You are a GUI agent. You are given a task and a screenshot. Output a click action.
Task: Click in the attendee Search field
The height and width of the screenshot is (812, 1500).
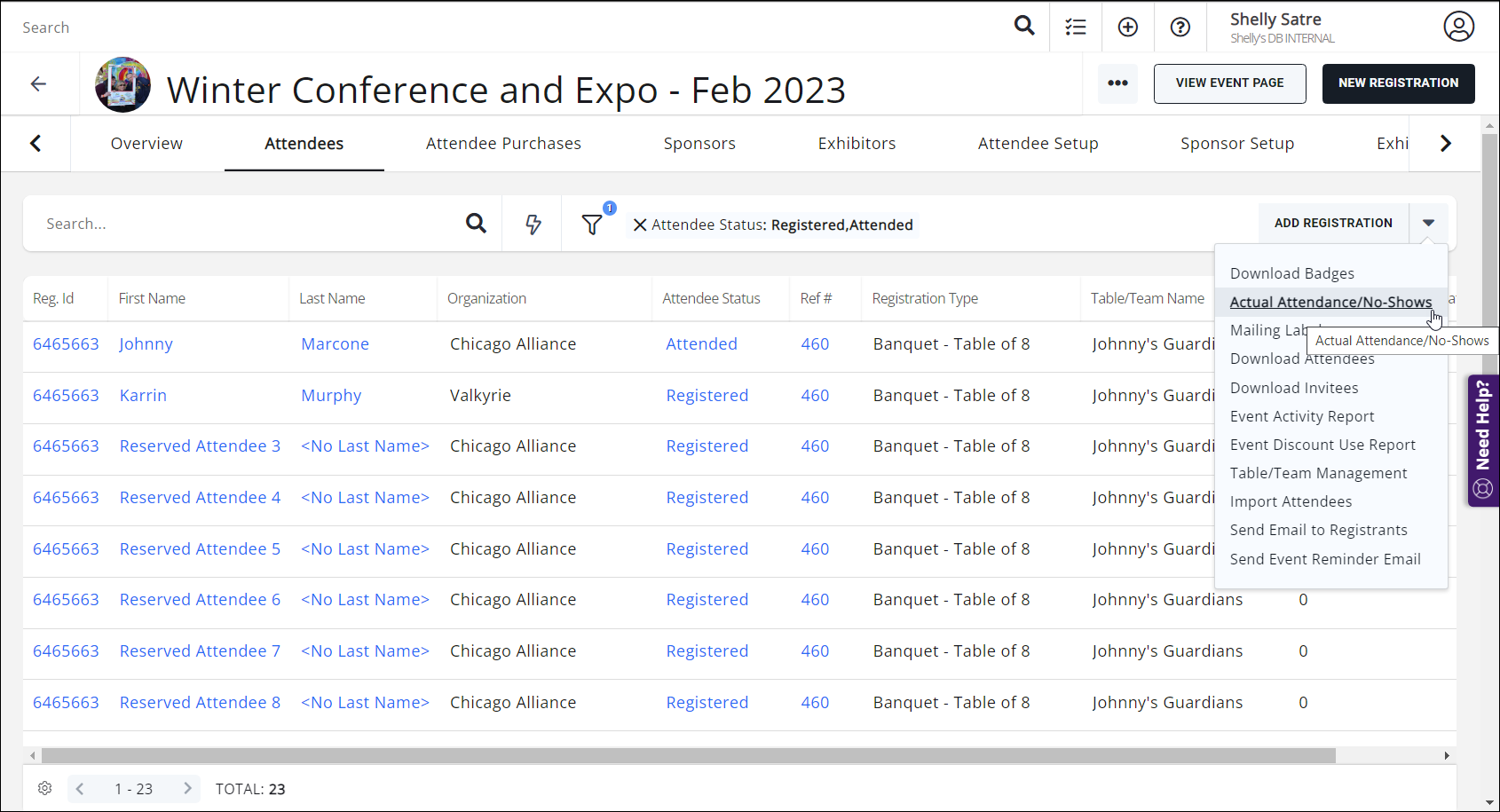click(249, 225)
